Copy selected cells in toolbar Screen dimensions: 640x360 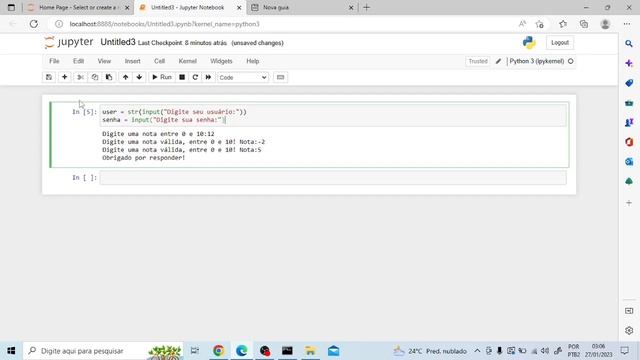(x=95, y=77)
